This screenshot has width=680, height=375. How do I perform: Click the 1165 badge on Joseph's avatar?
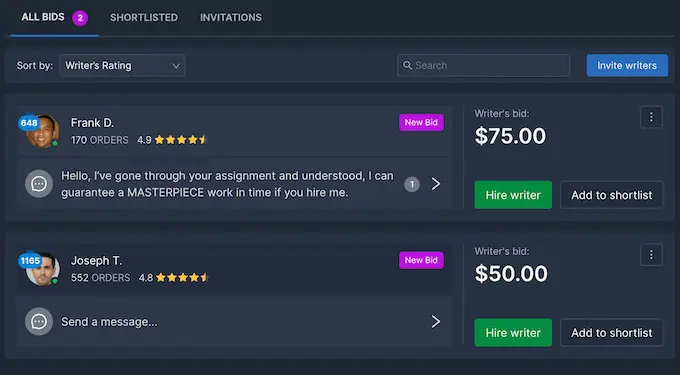(x=30, y=261)
